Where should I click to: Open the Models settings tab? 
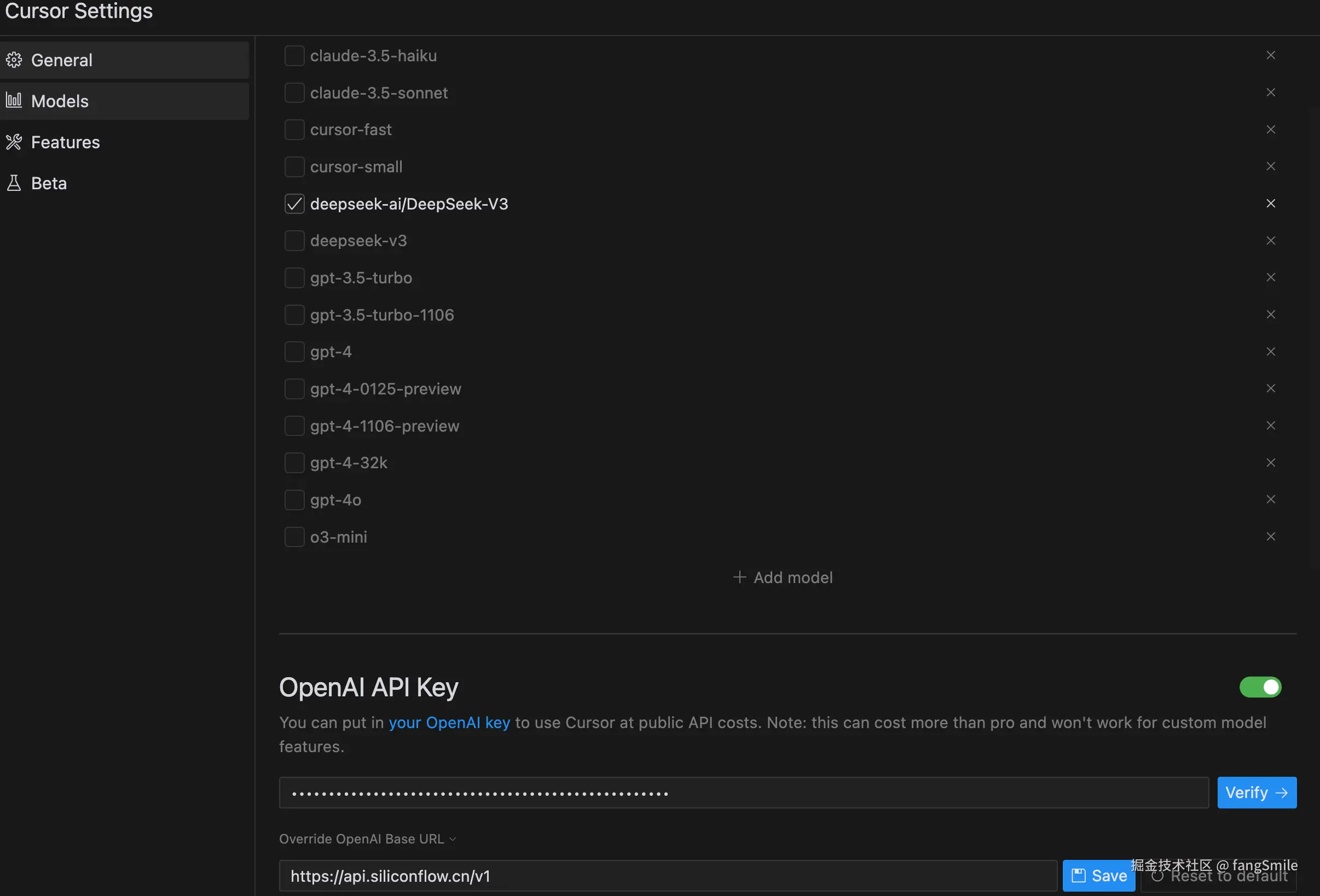coord(60,101)
